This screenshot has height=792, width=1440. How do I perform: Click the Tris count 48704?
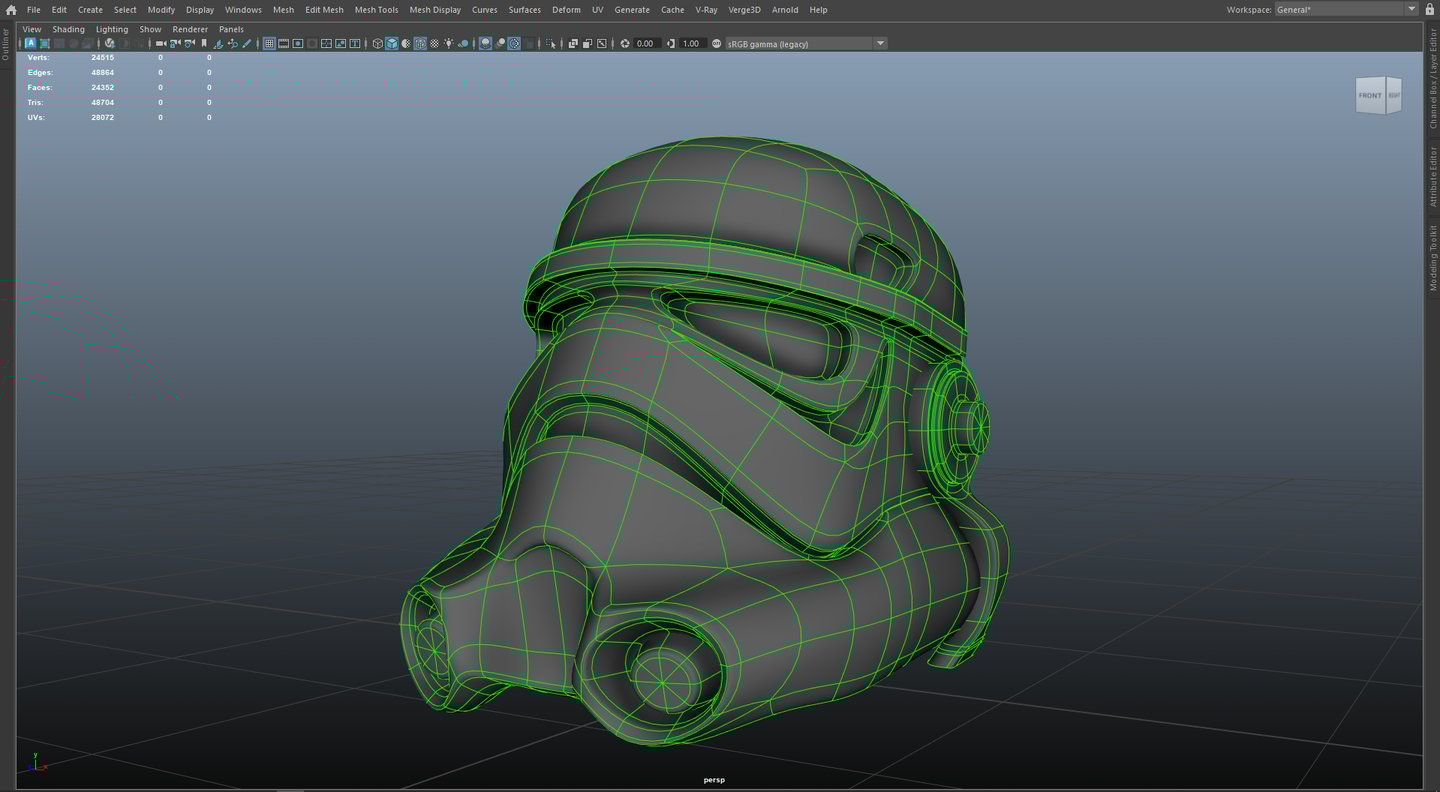click(102, 103)
